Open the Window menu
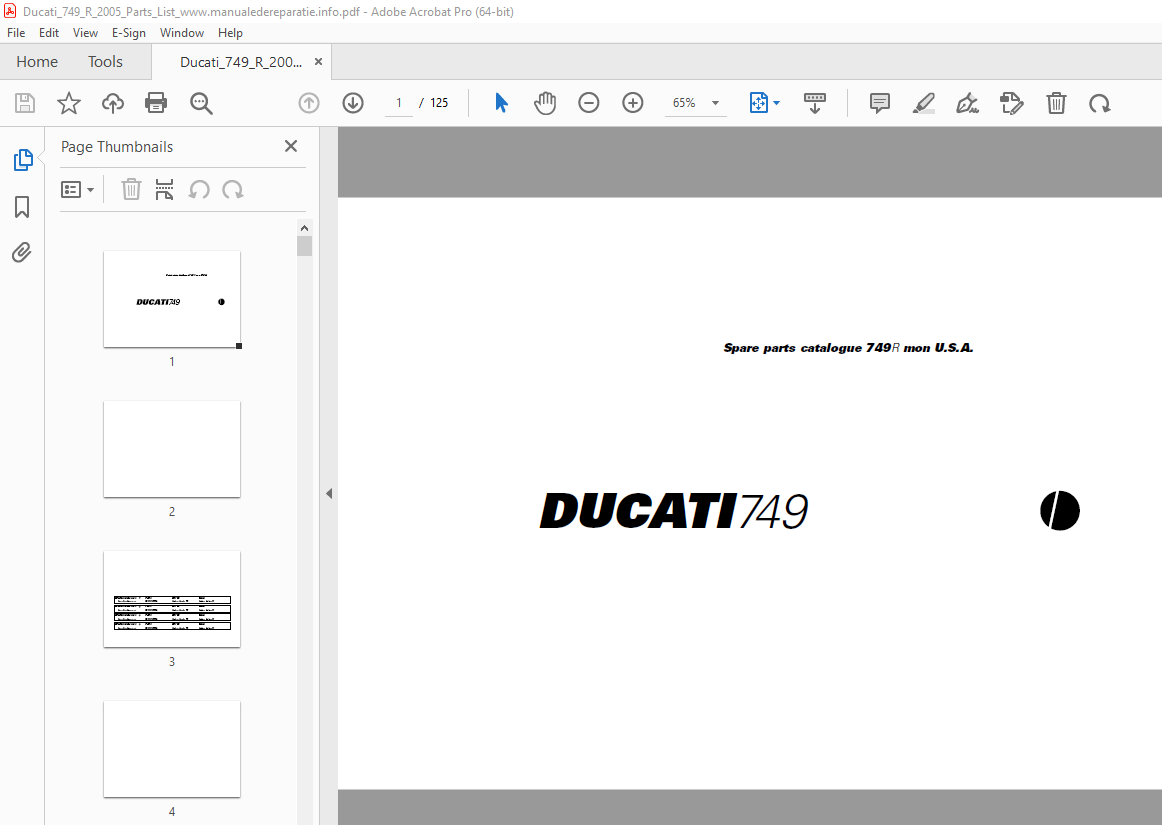Image resolution: width=1162 pixels, height=825 pixels. coord(182,33)
